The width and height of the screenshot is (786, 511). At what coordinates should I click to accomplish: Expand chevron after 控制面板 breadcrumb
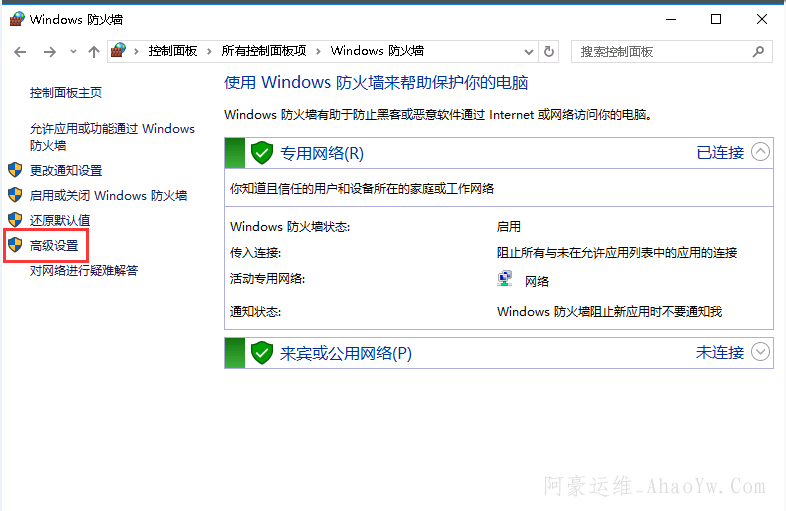(x=209, y=52)
